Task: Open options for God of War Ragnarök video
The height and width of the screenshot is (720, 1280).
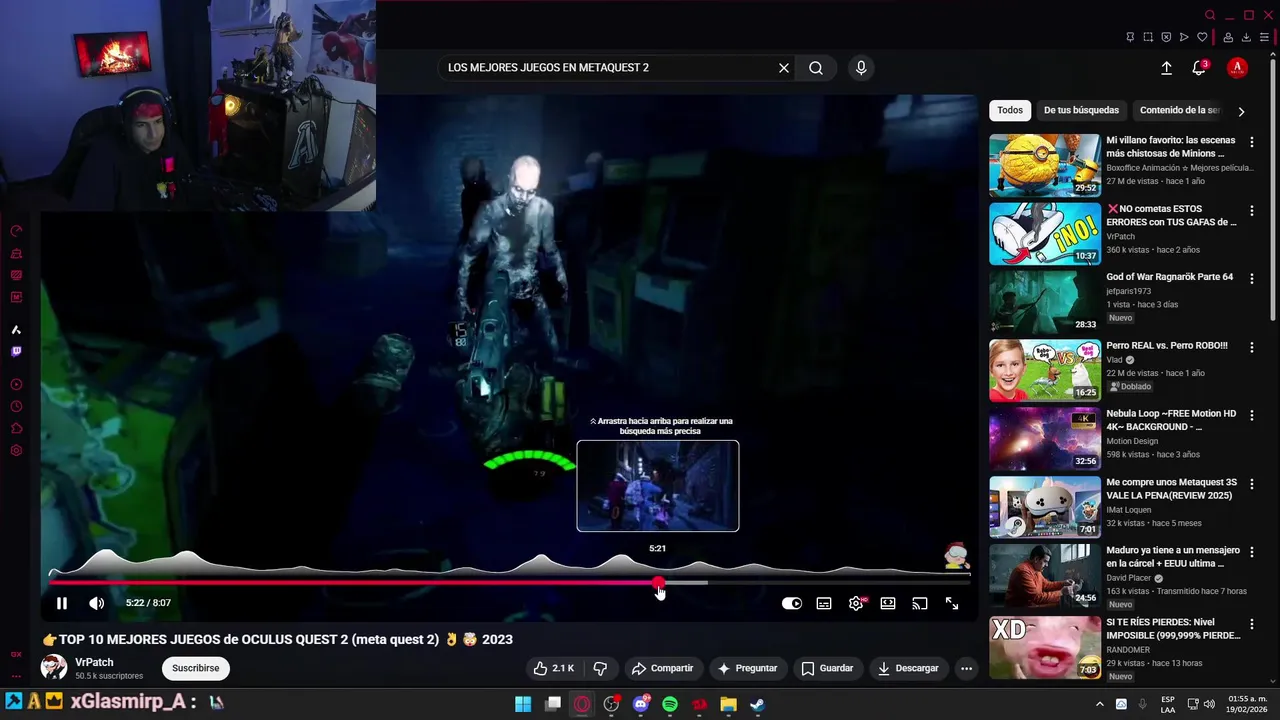Action: point(1251,279)
